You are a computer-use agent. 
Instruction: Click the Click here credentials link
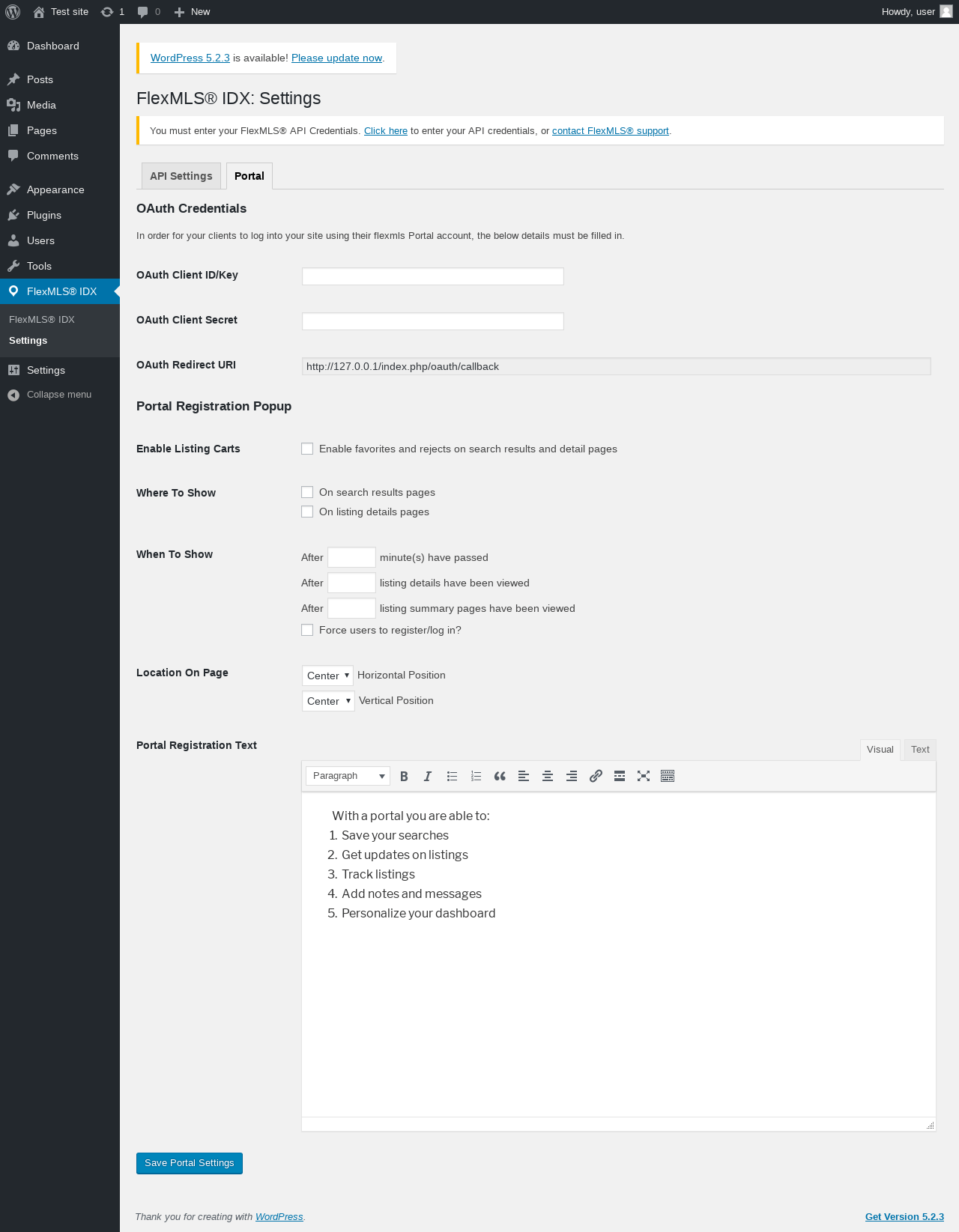(x=386, y=130)
